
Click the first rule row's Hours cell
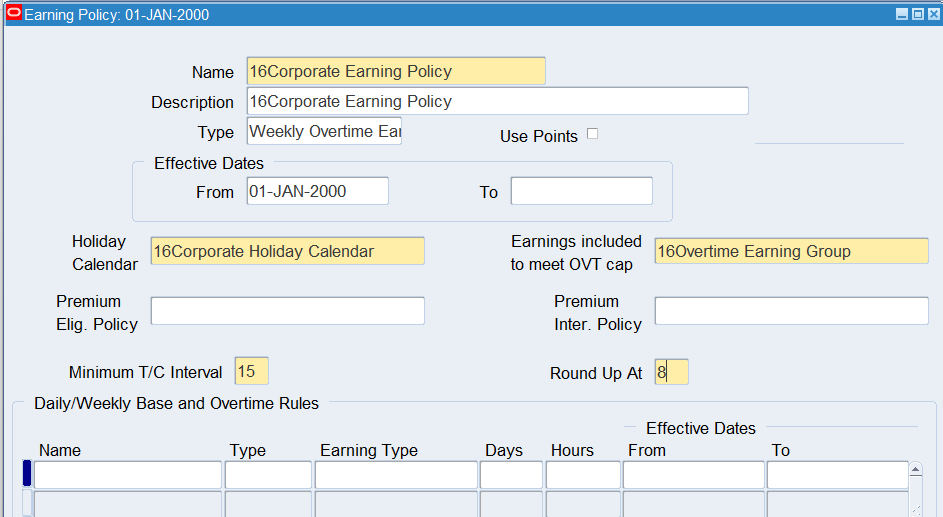[583, 475]
